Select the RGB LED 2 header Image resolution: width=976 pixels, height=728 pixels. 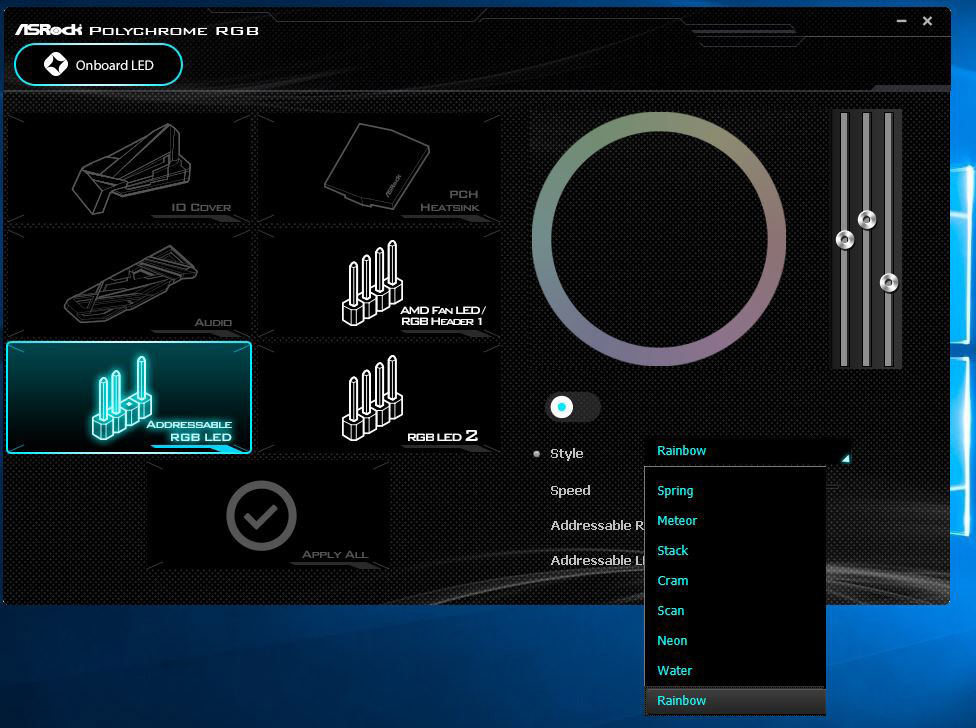378,397
